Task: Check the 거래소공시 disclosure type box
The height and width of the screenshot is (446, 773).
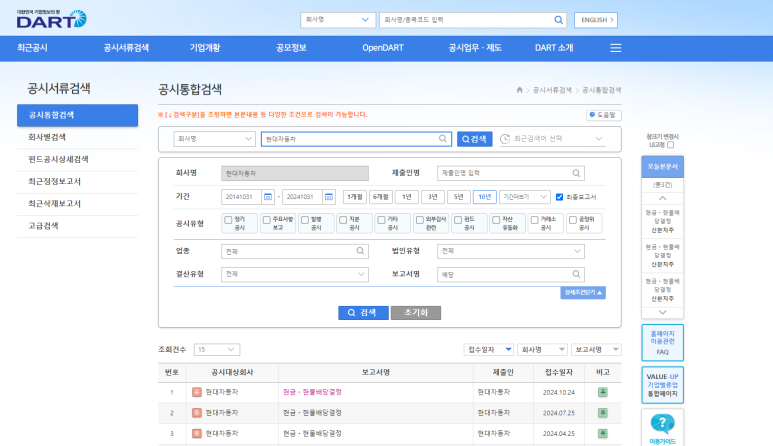Action: point(534,220)
